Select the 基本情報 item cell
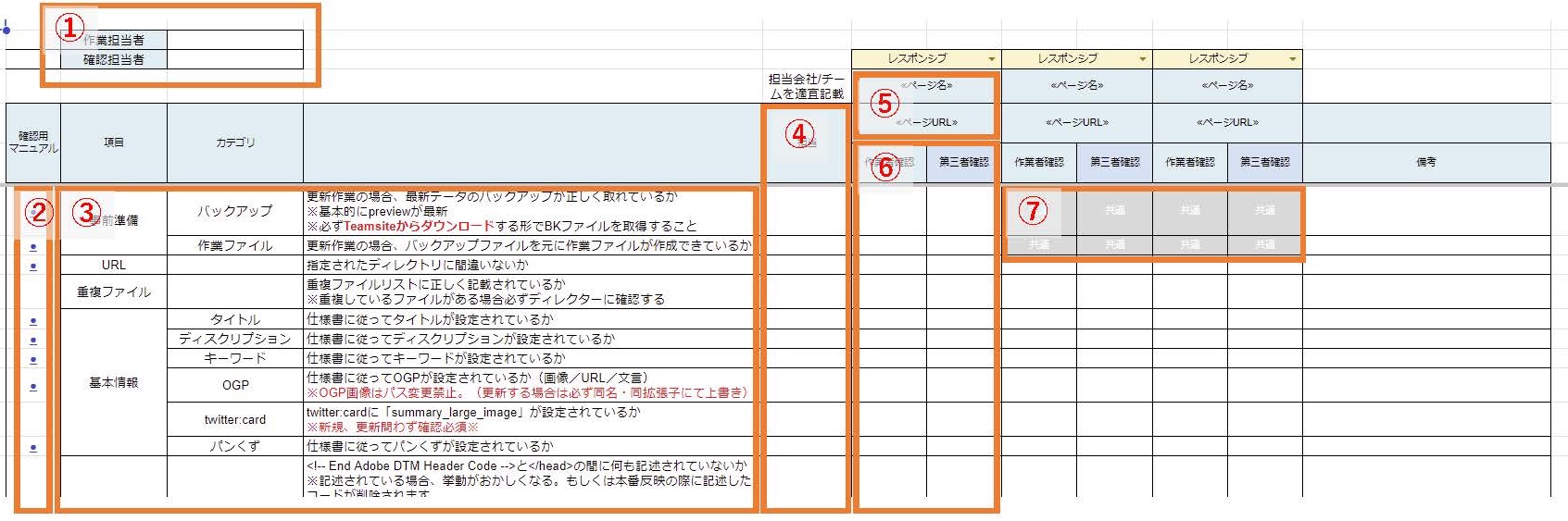Image resolution: width=1568 pixels, height=521 pixels. point(114,382)
